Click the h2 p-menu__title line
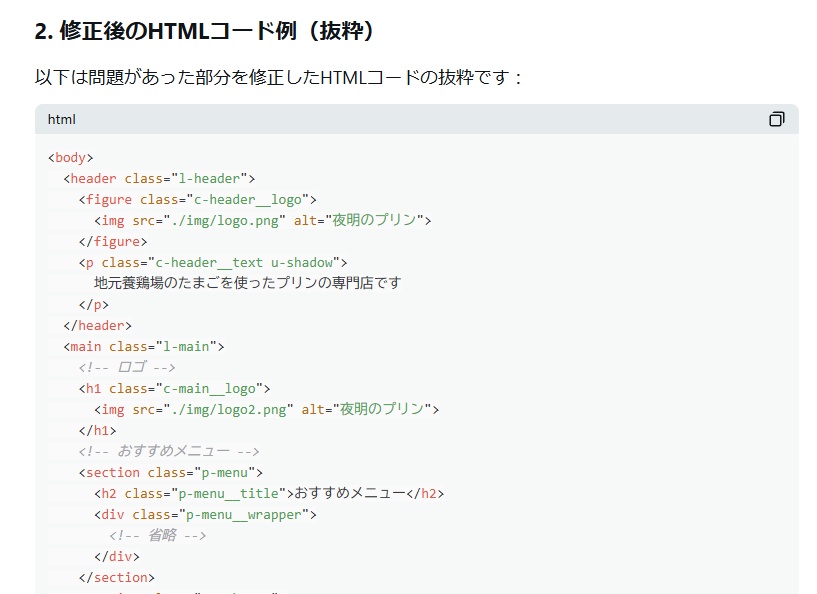817x594 pixels. pos(269,493)
